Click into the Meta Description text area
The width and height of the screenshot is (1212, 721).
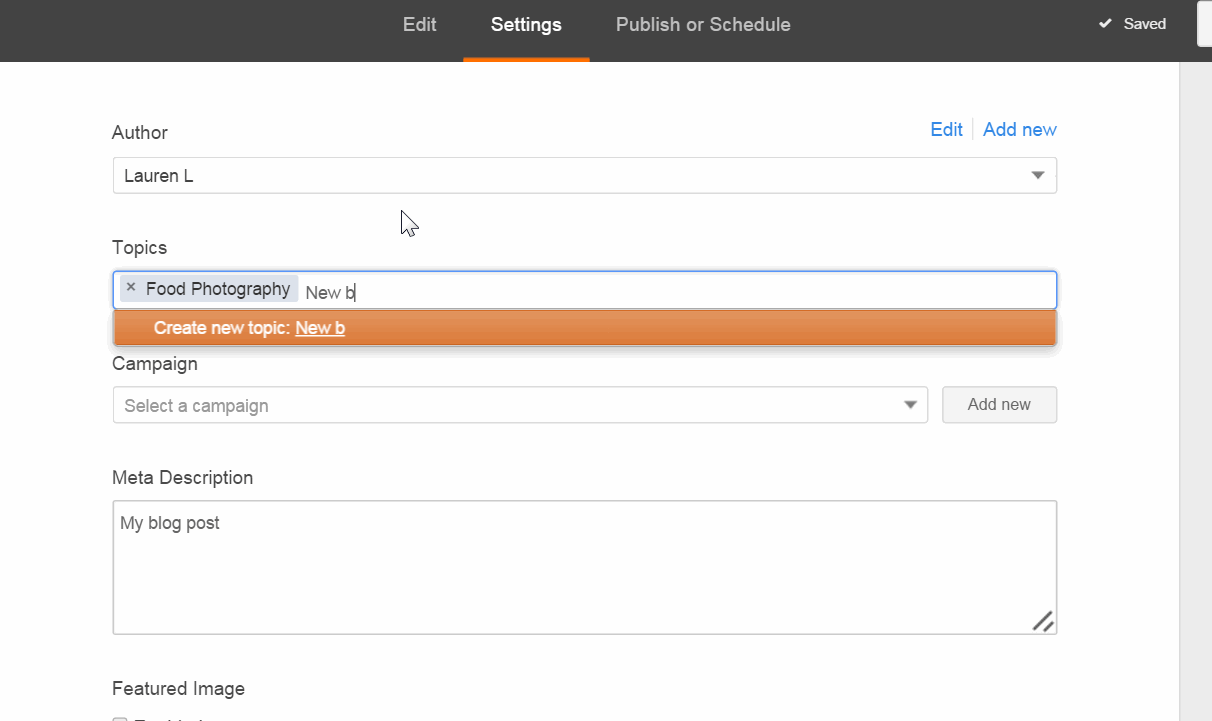[584, 567]
